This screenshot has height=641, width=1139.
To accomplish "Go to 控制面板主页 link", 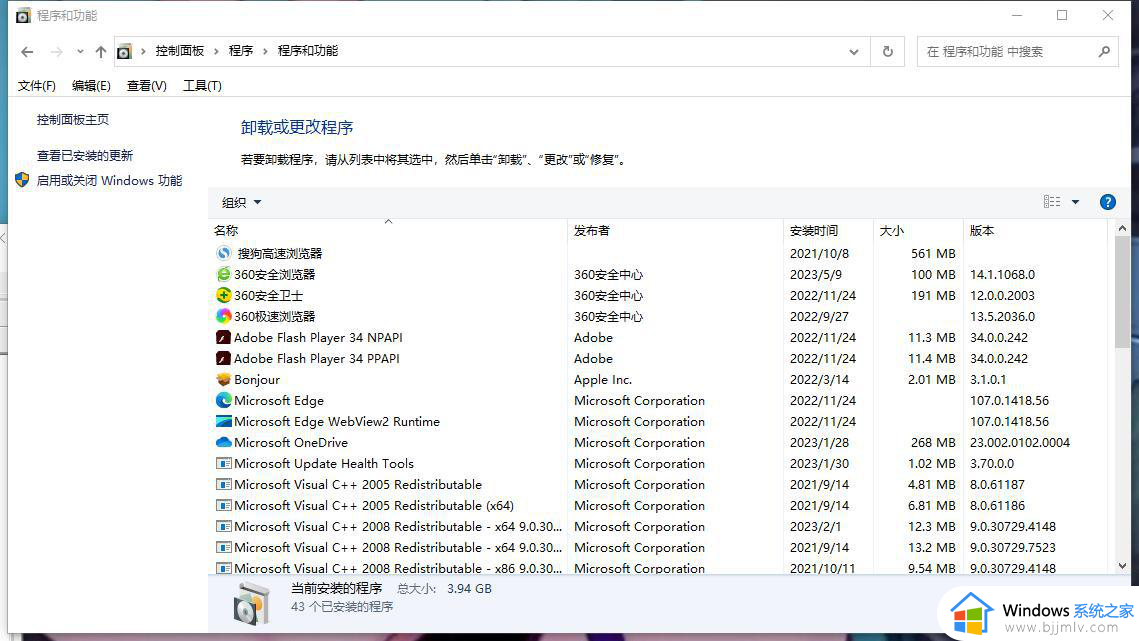I will [x=73, y=119].
